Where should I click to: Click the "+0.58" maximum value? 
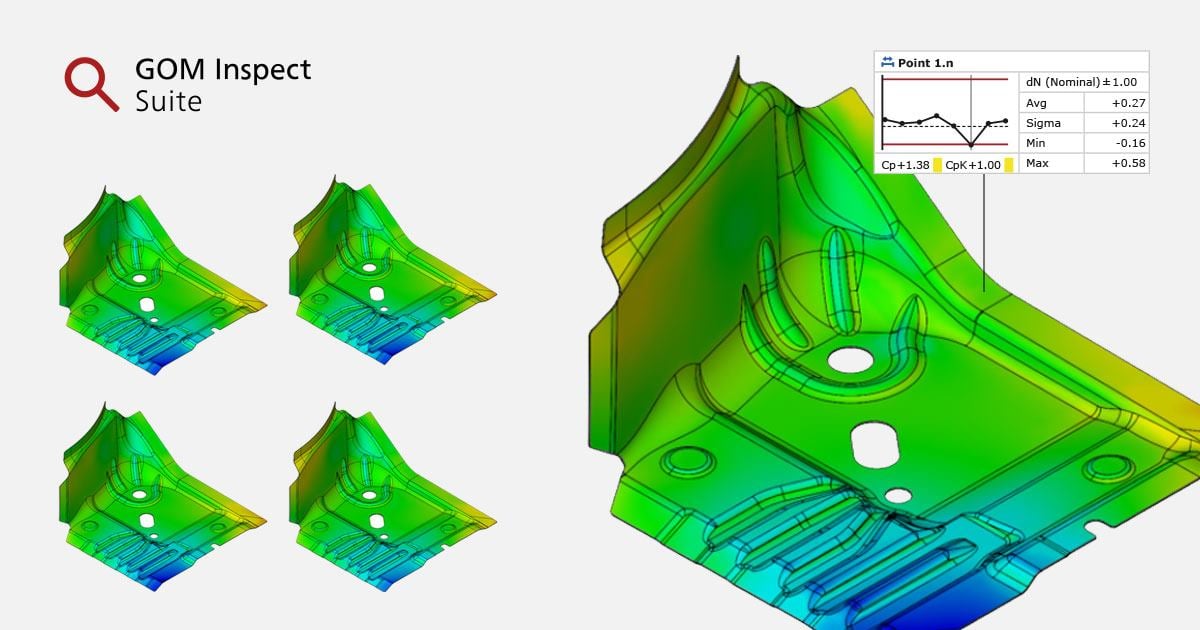pyautogui.click(x=1128, y=163)
